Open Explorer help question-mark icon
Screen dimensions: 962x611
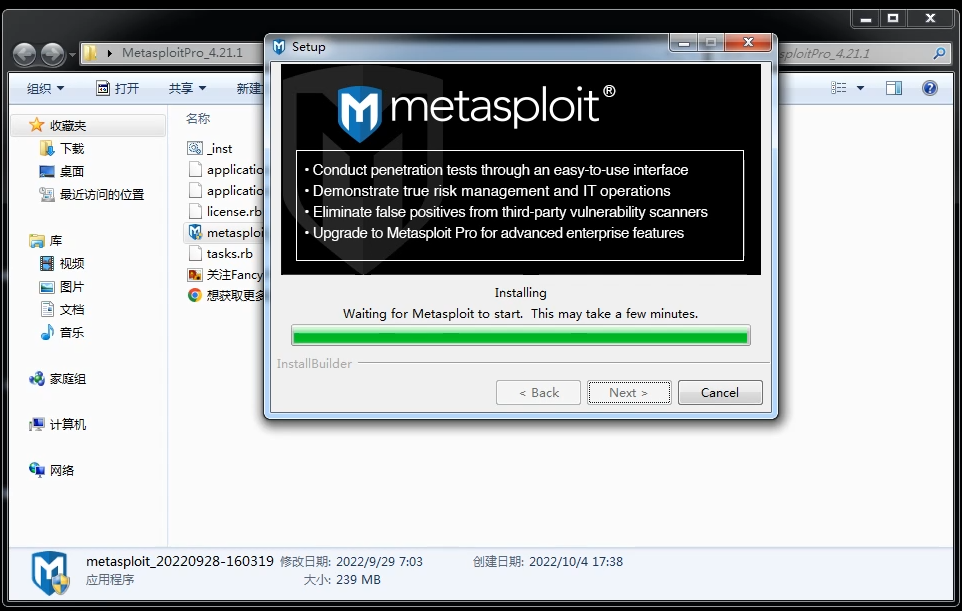(929, 88)
